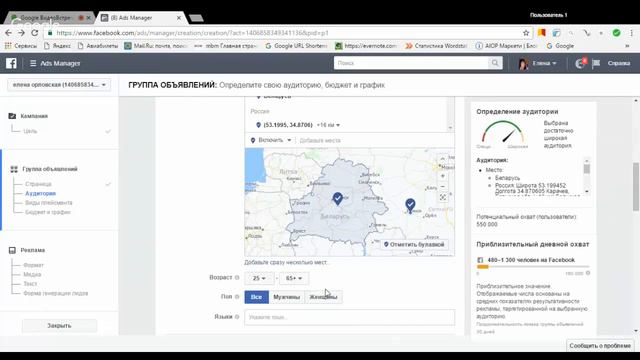Zoom out on the map
The height and width of the screenshot is (360, 640).
pos(442,187)
